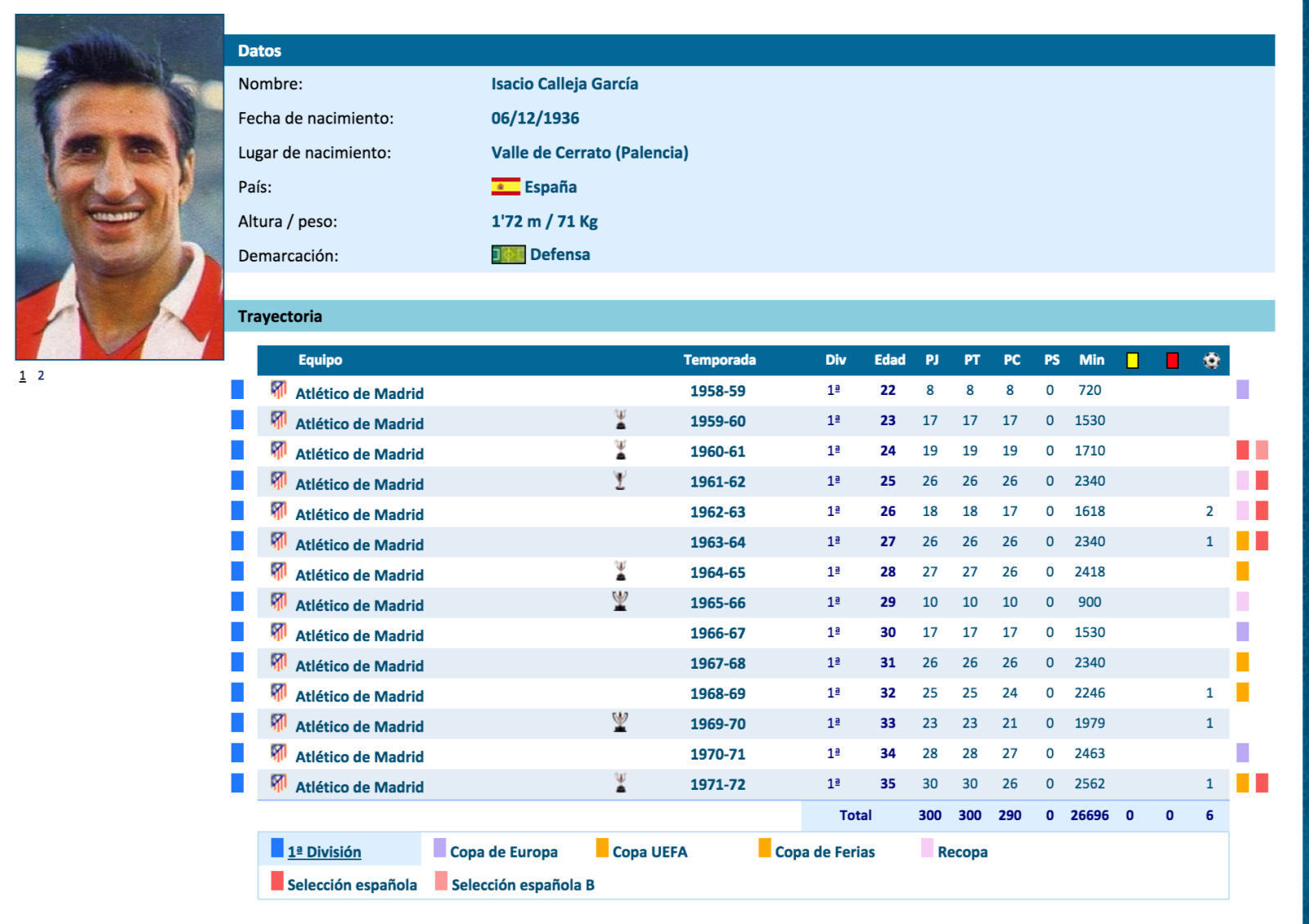The height and width of the screenshot is (924, 1309).
Task: Open Atlético de Madrid link for 1971-72
Action: (x=359, y=787)
